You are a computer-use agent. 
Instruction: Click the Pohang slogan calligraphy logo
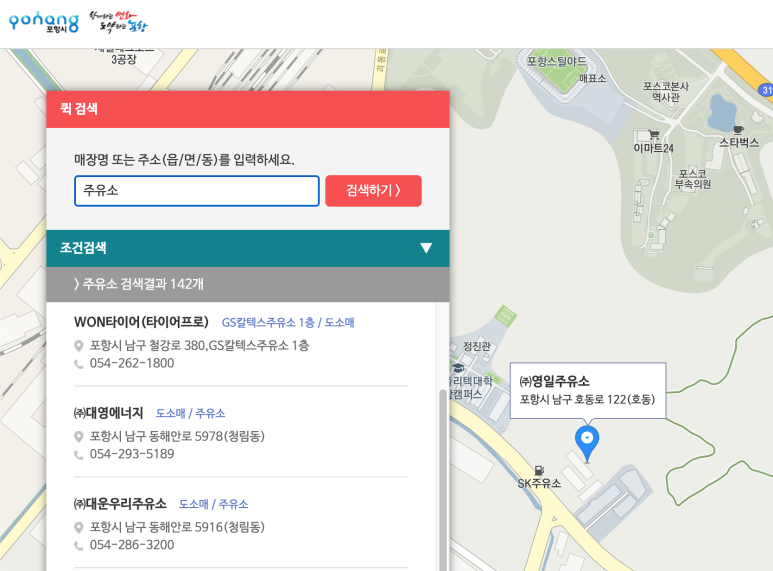pos(118,22)
